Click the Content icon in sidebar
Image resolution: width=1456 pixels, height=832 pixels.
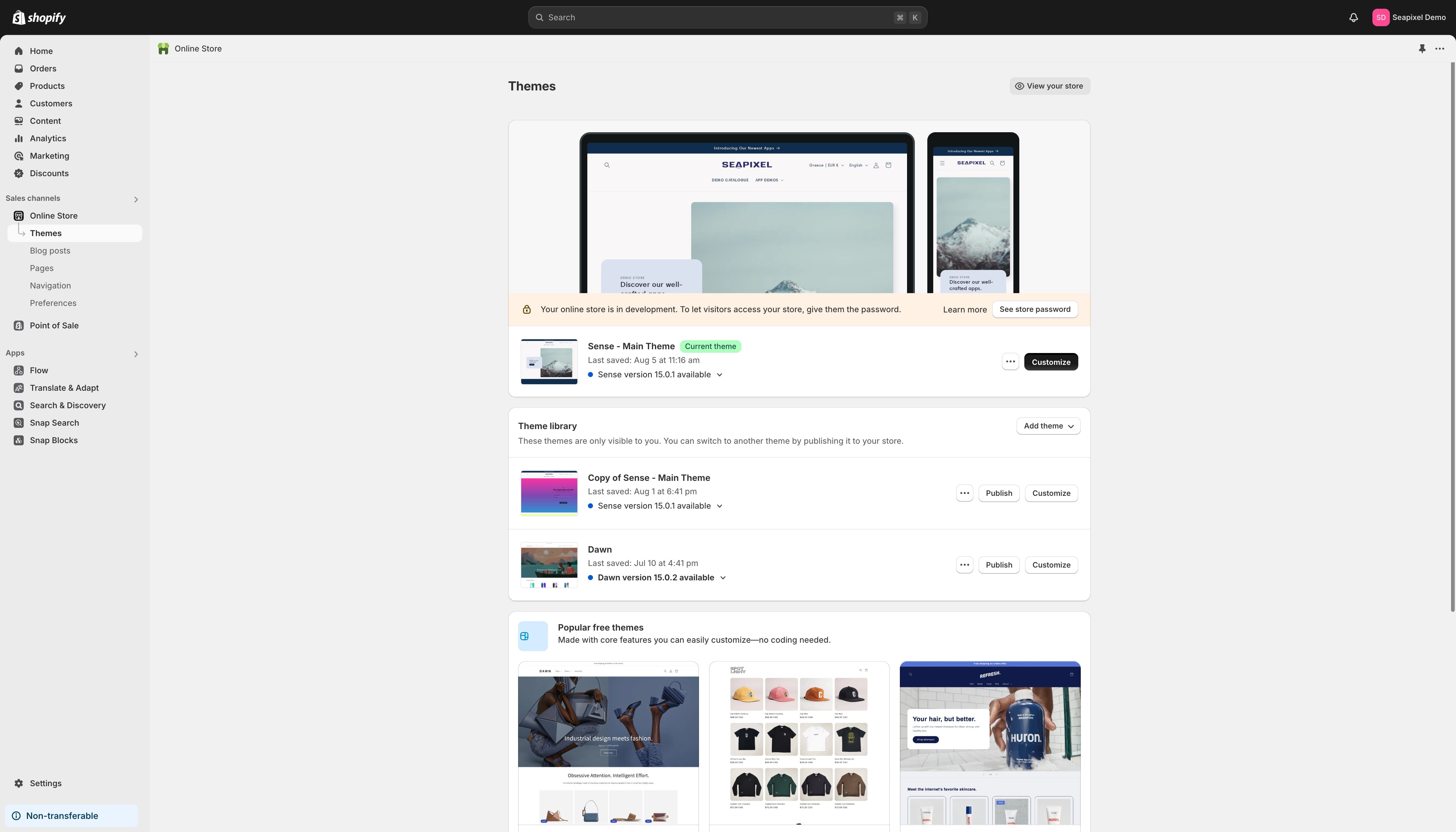click(x=19, y=121)
